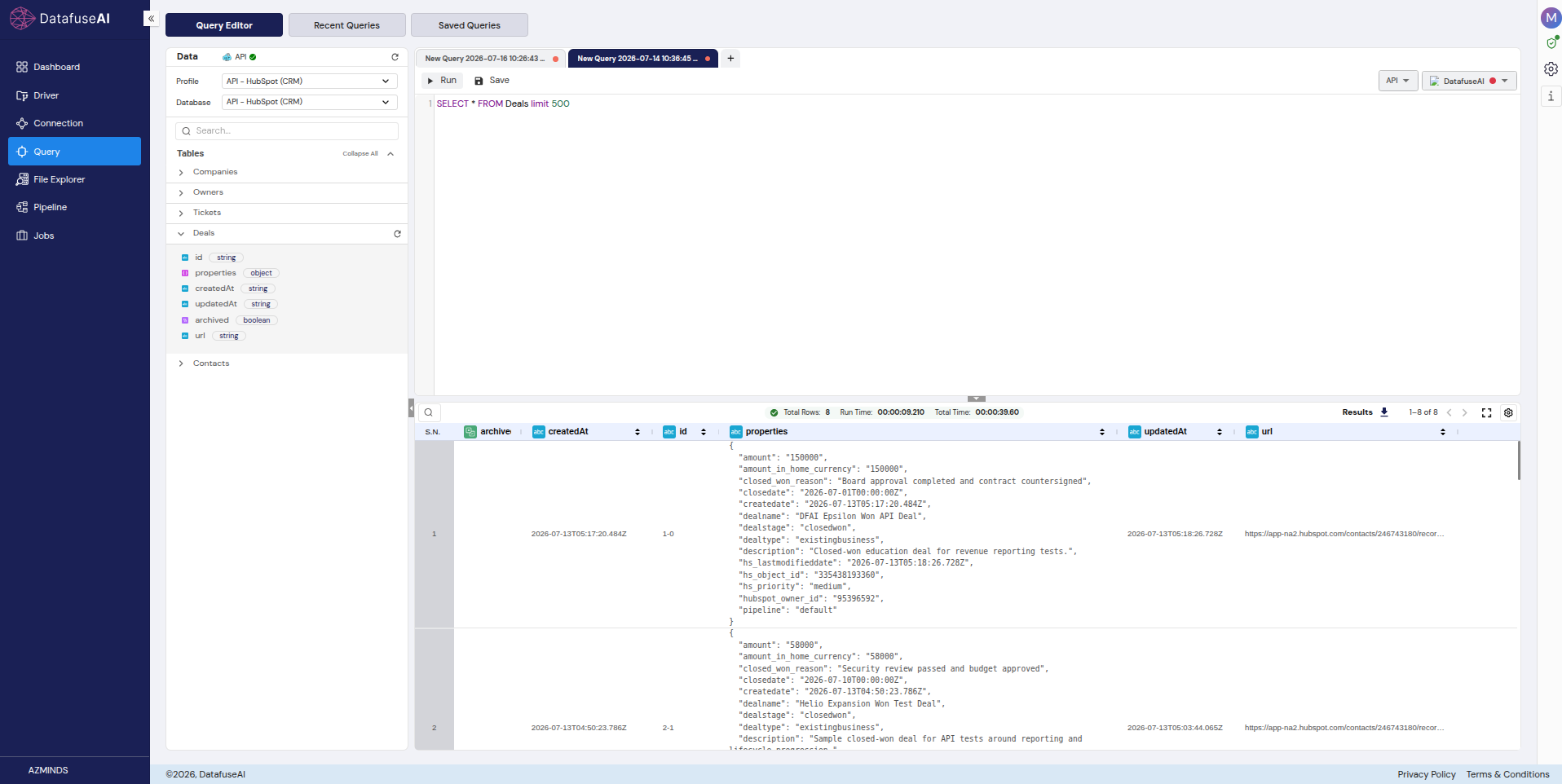The height and width of the screenshot is (784, 1562).
Task: Click the AZMINDS label in sidebar
Action: (48, 770)
